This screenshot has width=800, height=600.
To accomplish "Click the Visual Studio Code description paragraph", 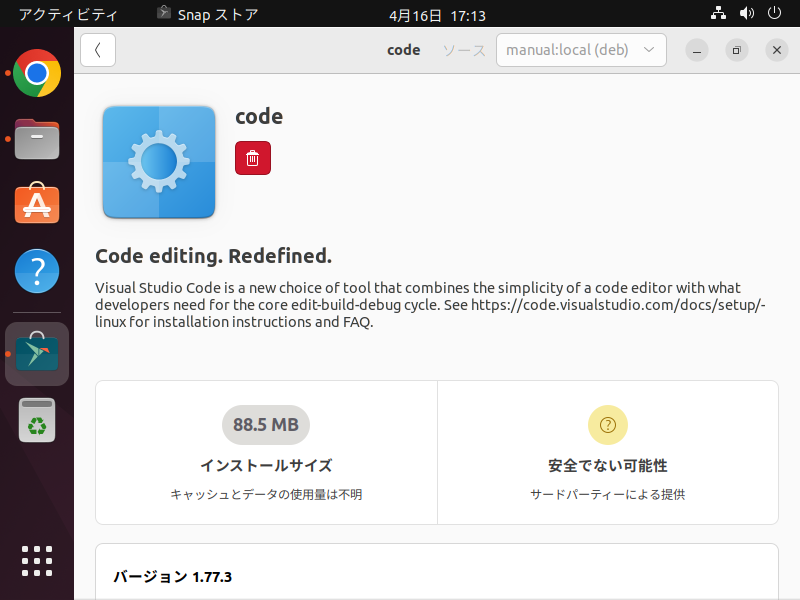I will [x=430, y=305].
